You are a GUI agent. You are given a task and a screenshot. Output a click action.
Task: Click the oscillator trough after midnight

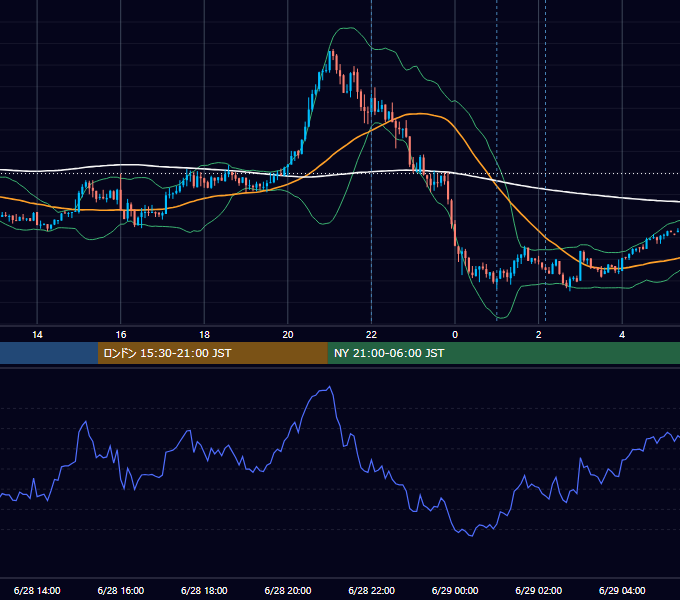471,535
